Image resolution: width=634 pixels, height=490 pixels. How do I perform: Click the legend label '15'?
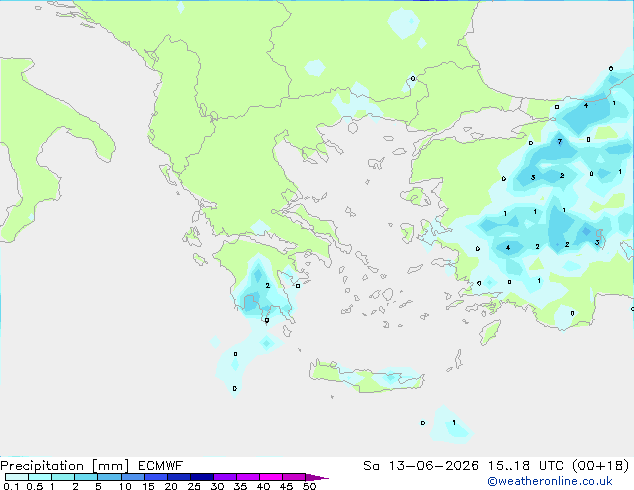click(x=148, y=486)
